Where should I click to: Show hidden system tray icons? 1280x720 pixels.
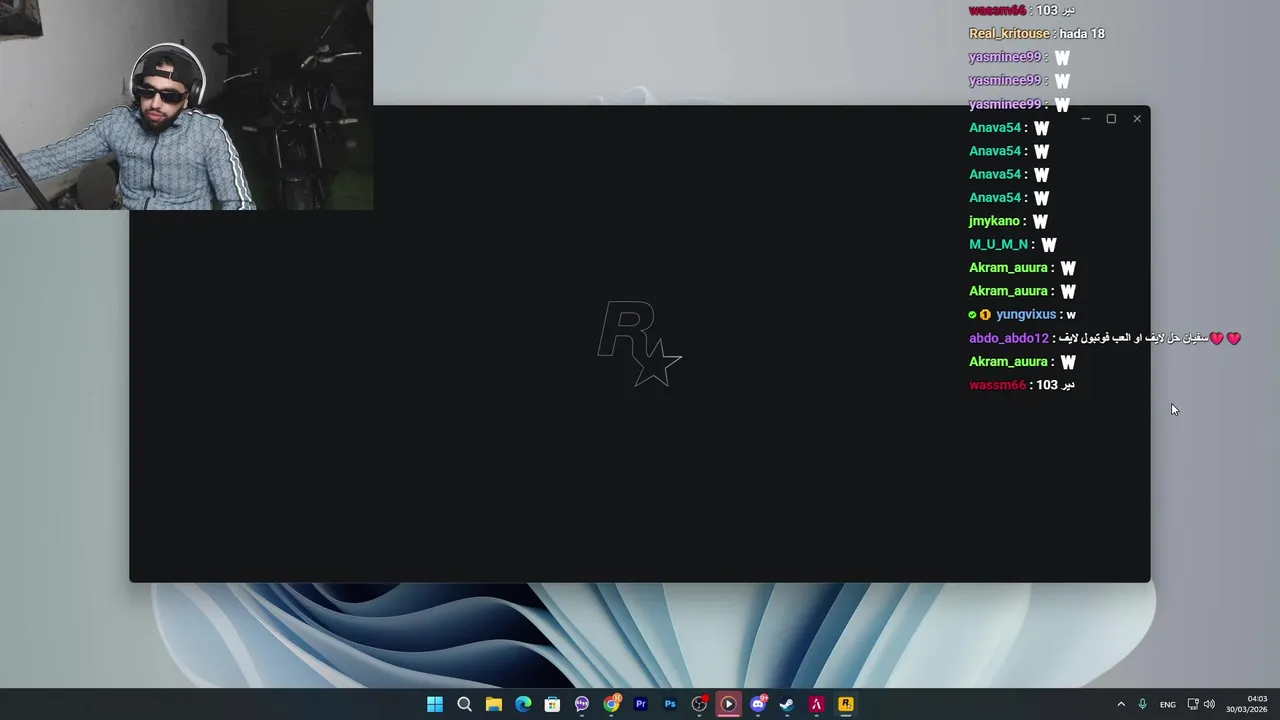(x=1121, y=704)
